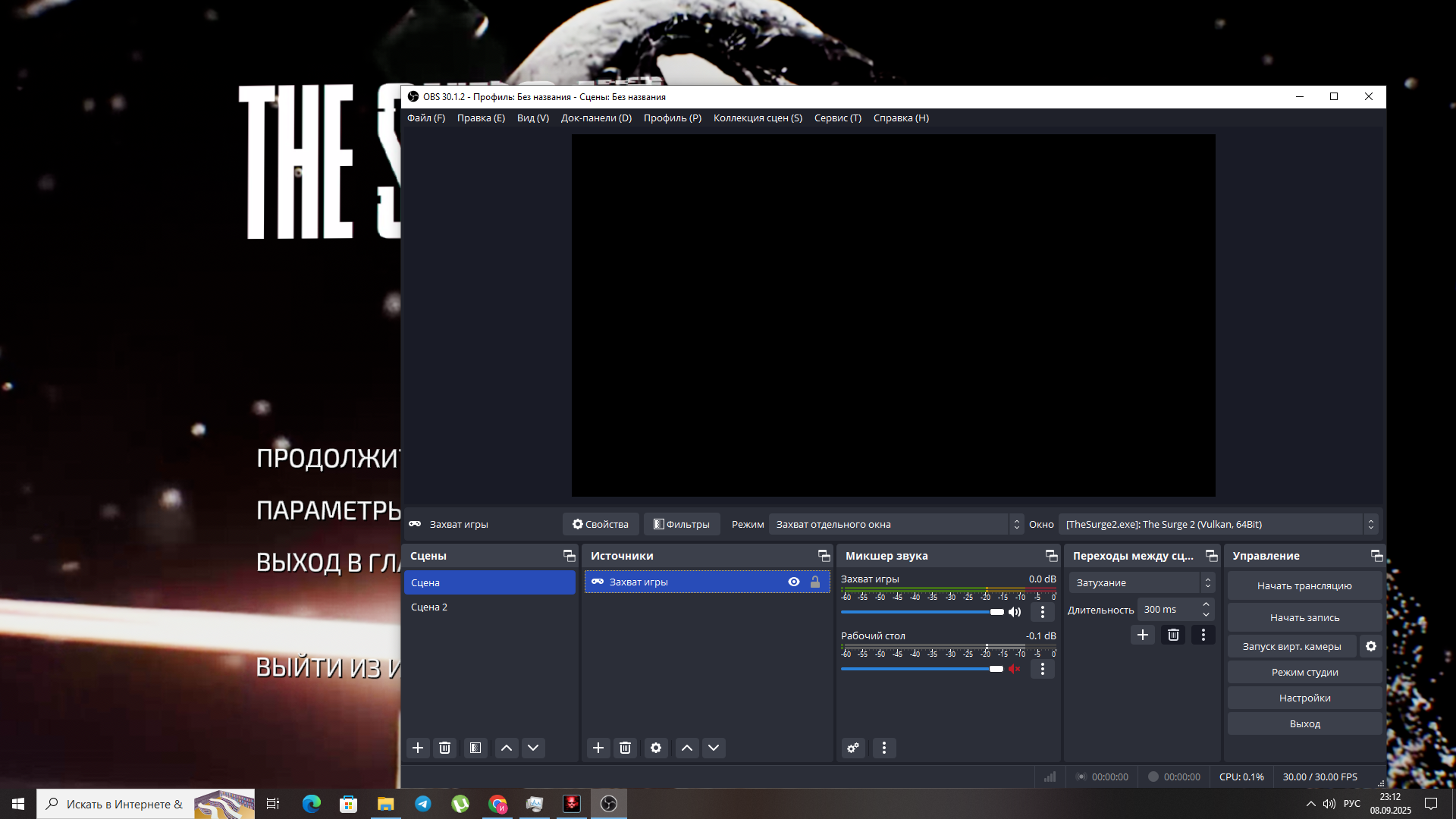Open source properties gear in Sources panel
The height and width of the screenshot is (819, 1456).
[x=656, y=748]
